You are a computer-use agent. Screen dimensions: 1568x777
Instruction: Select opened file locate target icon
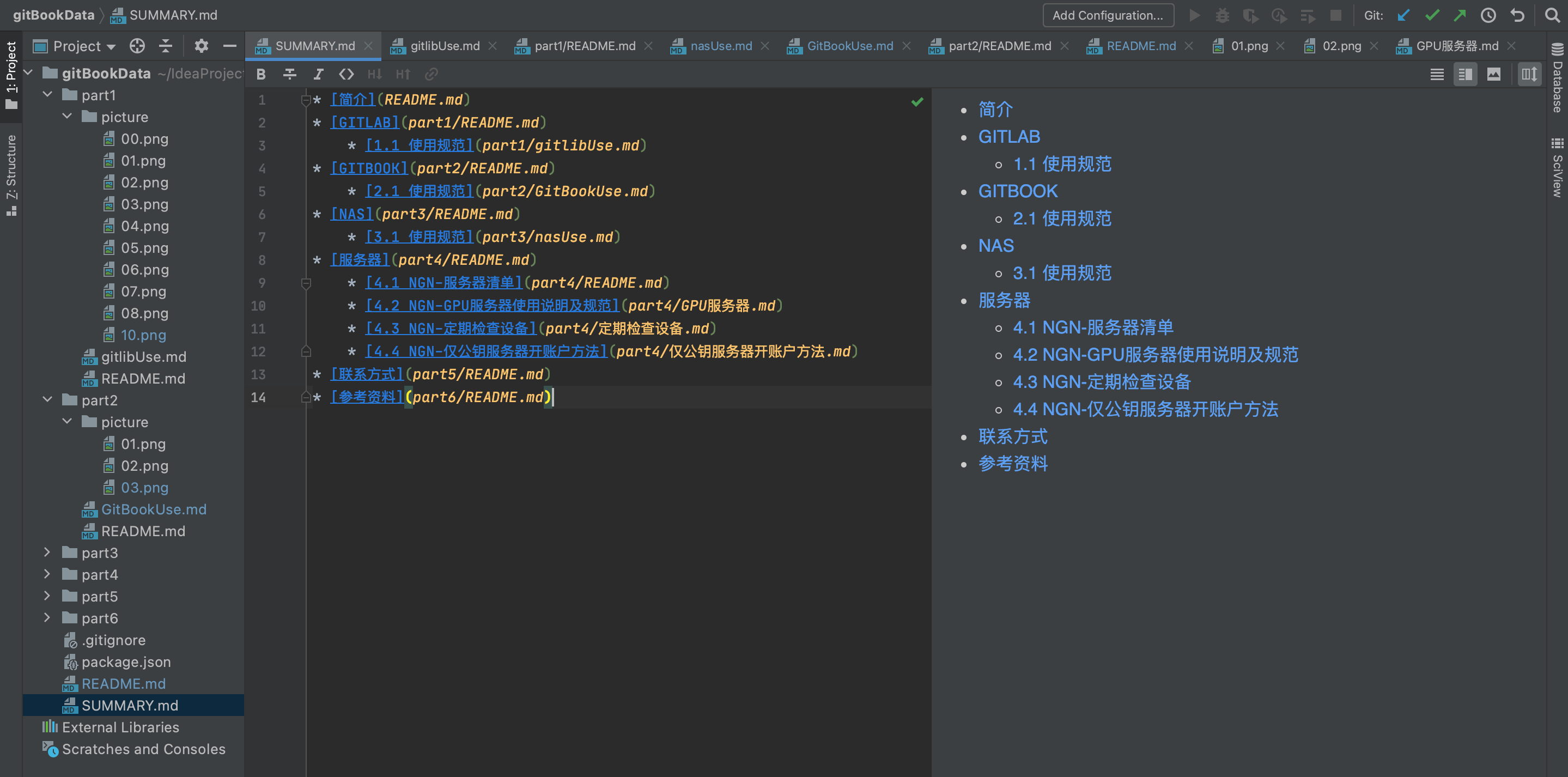point(137,46)
